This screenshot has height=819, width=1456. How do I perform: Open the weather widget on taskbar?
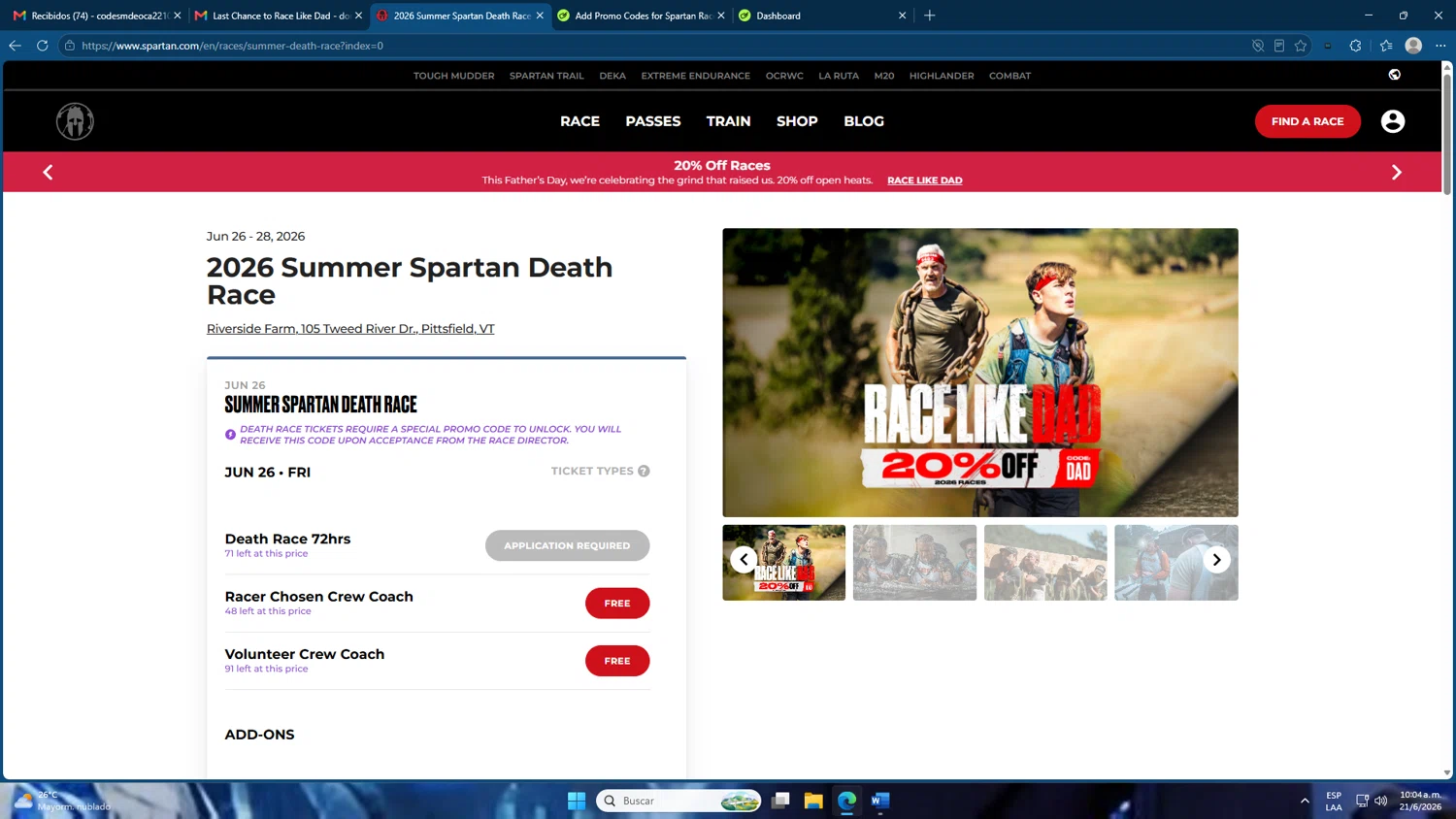coord(61,801)
